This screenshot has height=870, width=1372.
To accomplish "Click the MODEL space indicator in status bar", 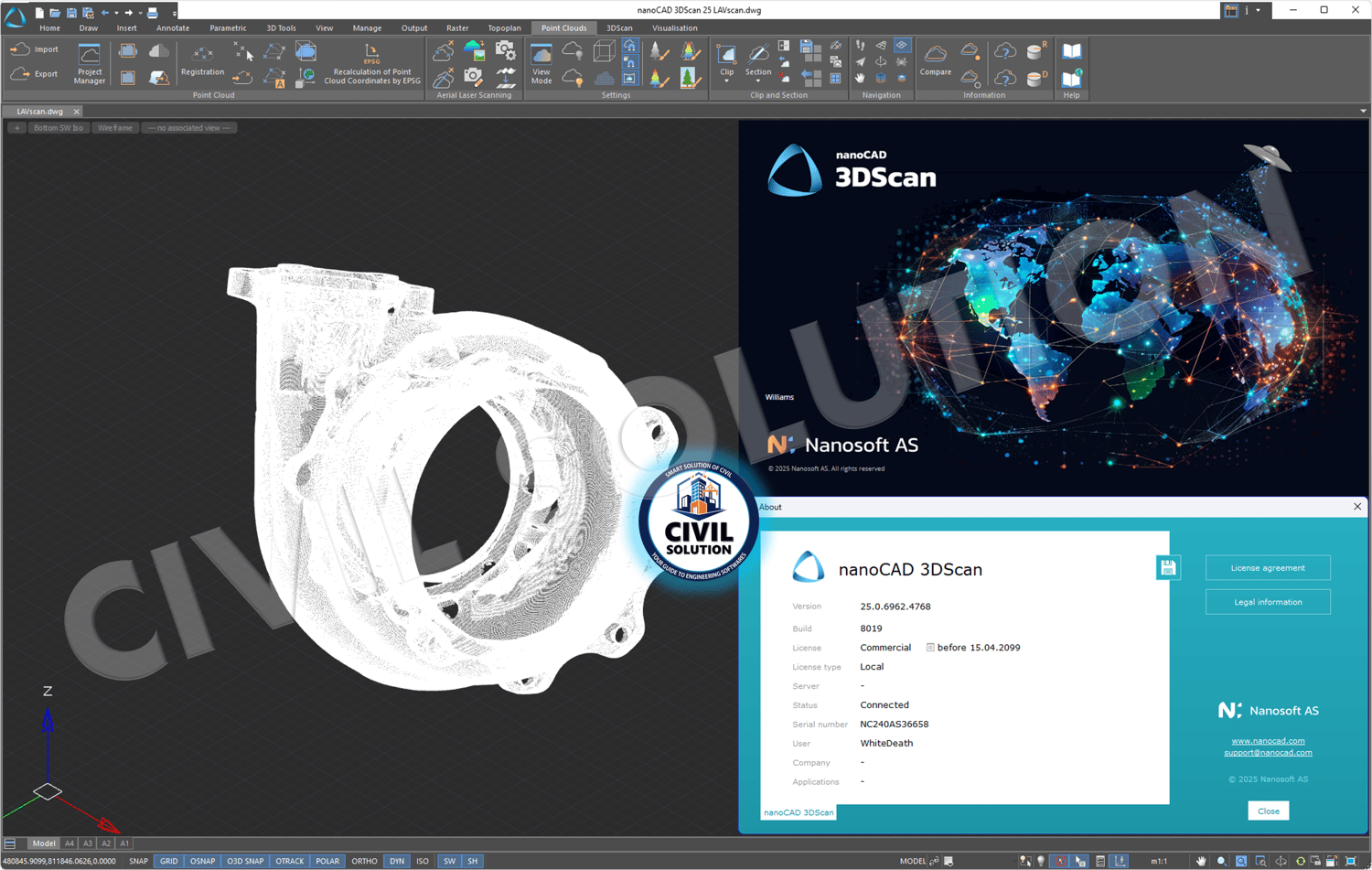I will pyautogui.click(x=913, y=861).
